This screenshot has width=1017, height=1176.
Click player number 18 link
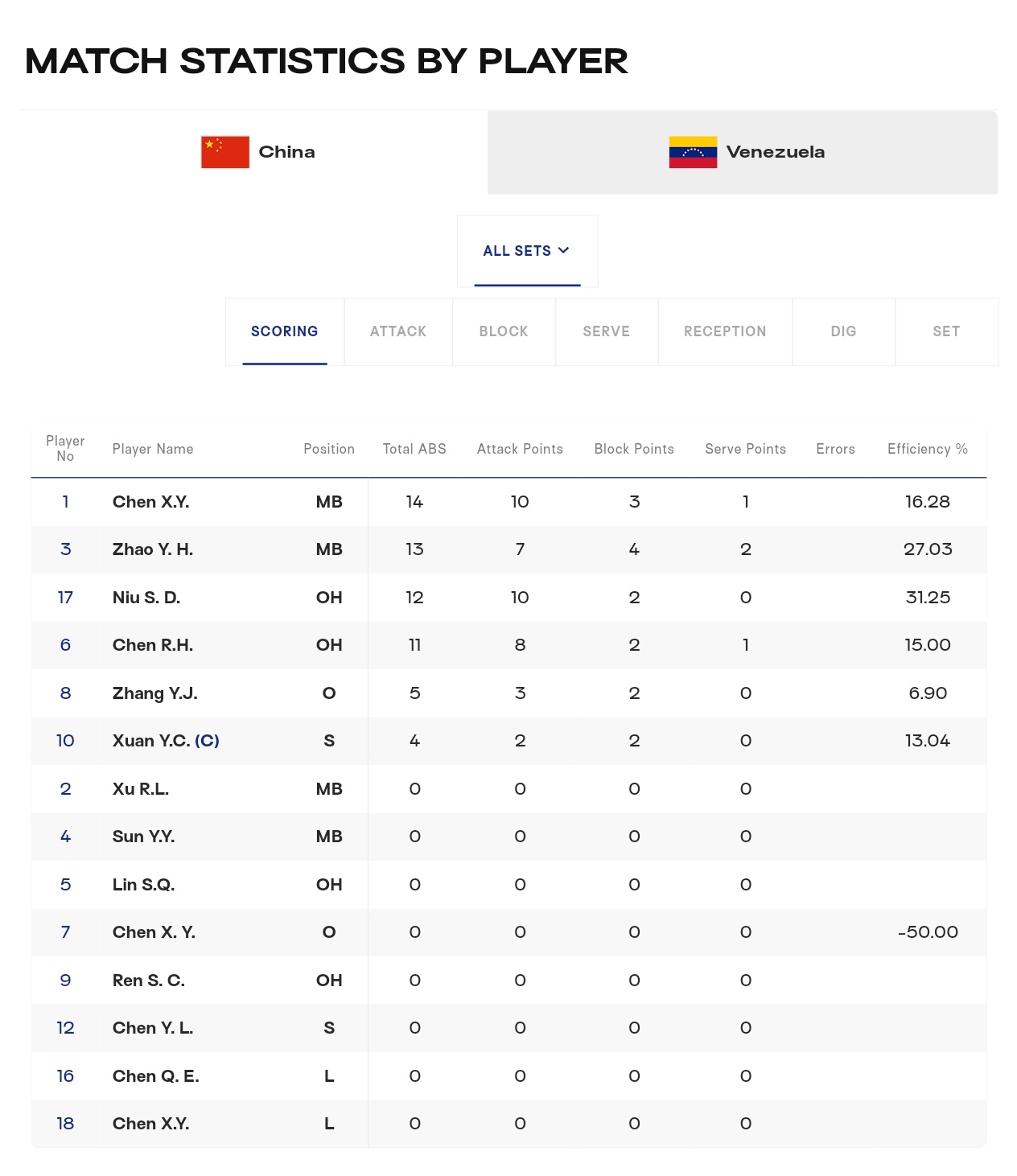point(65,1124)
